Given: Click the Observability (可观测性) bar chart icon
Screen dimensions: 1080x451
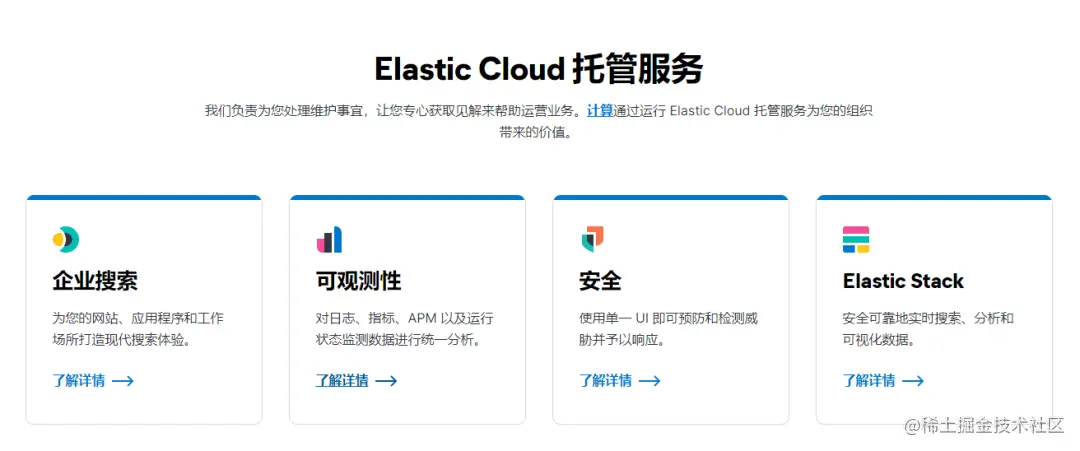Looking at the screenshot, I should point(329,240).
